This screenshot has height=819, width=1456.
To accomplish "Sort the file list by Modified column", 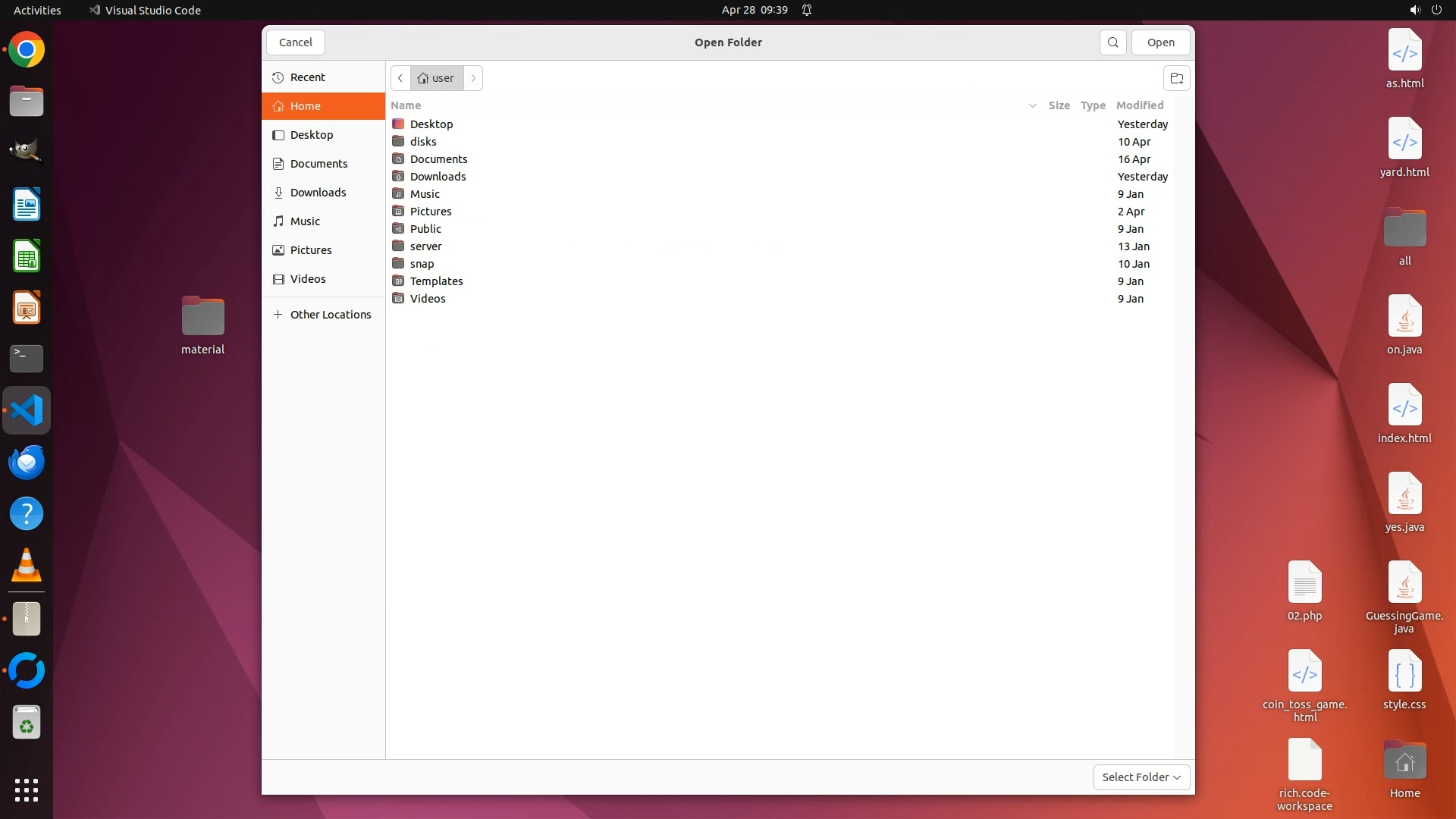I will pyautogui.click(x=1139, y=105).
